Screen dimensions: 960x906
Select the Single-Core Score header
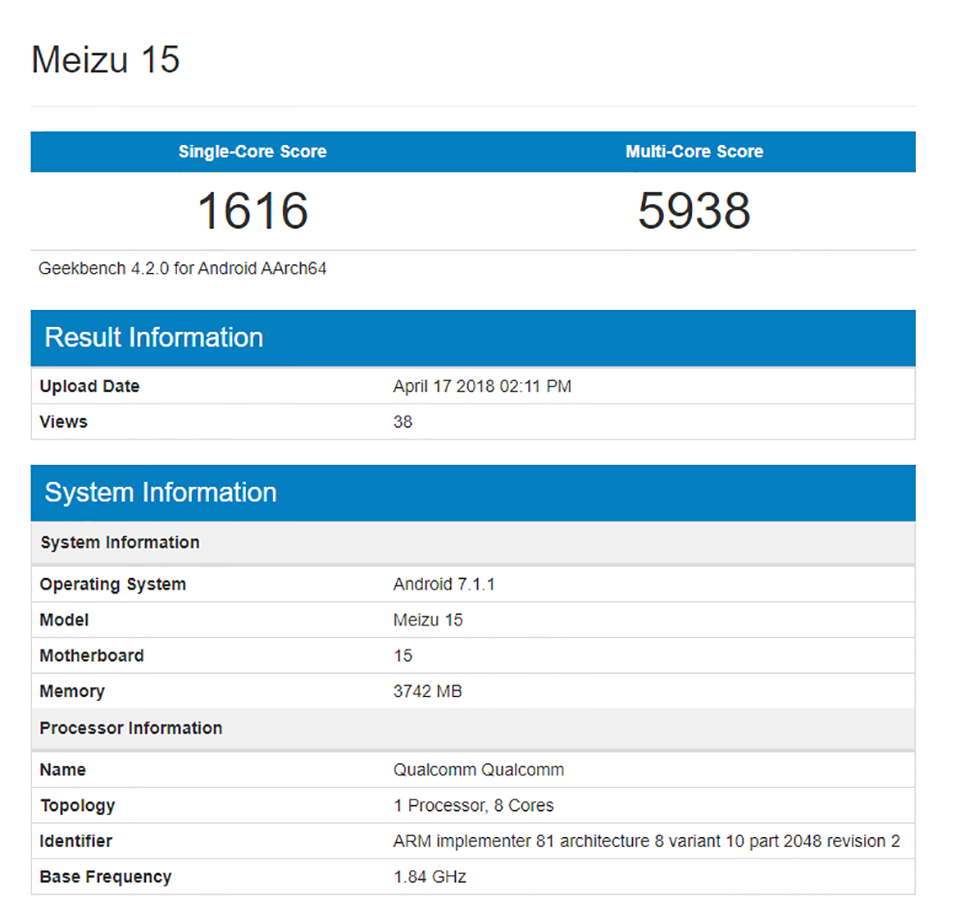click(x=252, y=151)
